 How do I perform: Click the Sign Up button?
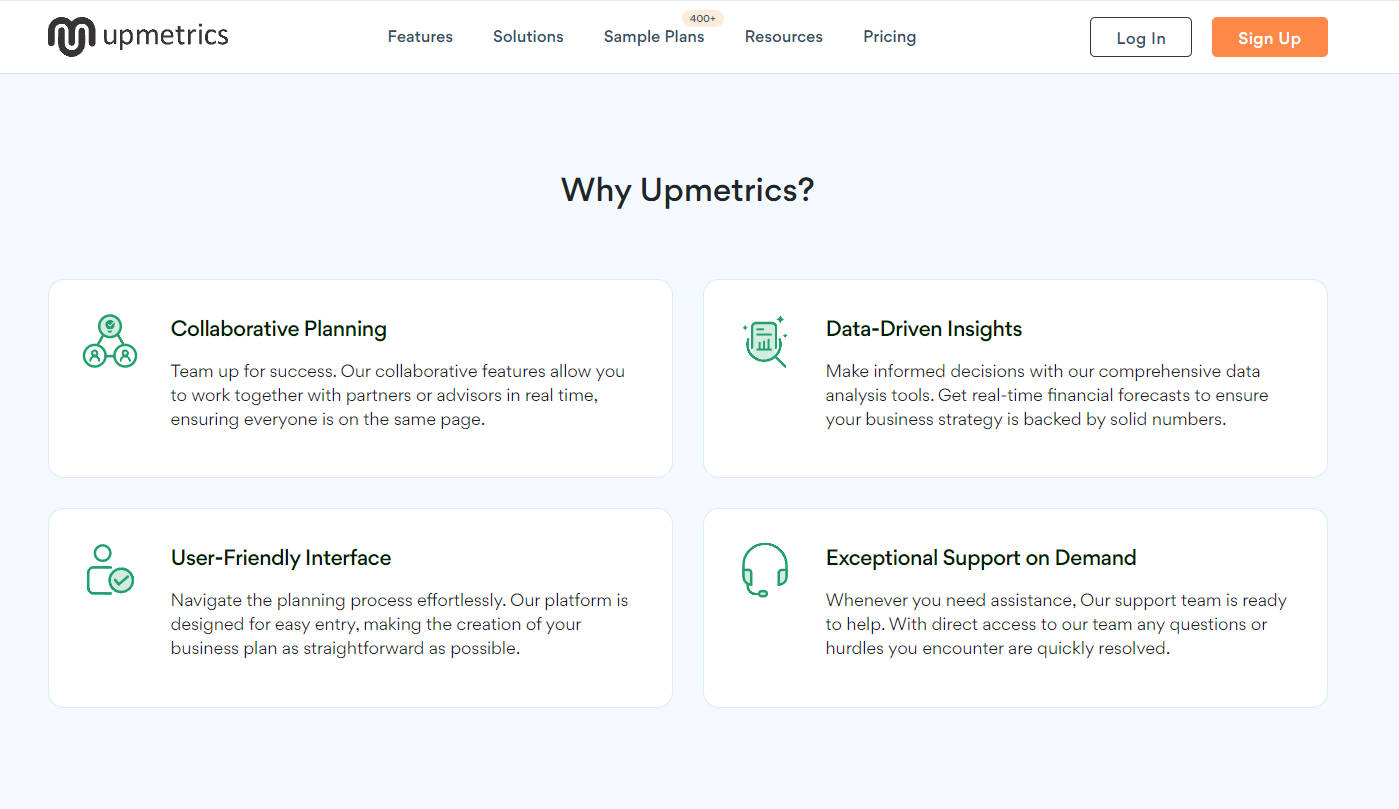[x=1269, y=37]
